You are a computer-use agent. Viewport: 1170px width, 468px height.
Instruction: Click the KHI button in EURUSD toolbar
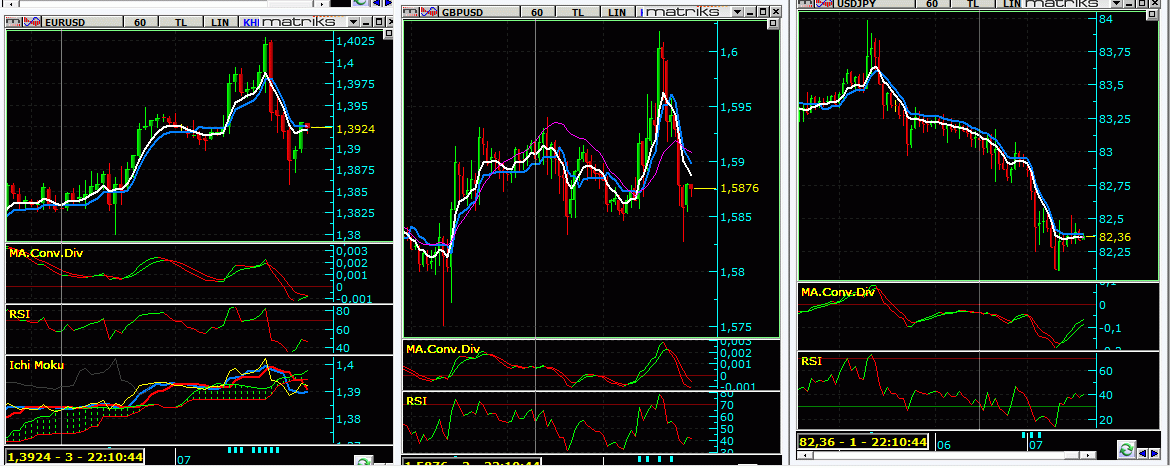coord(251,21)
